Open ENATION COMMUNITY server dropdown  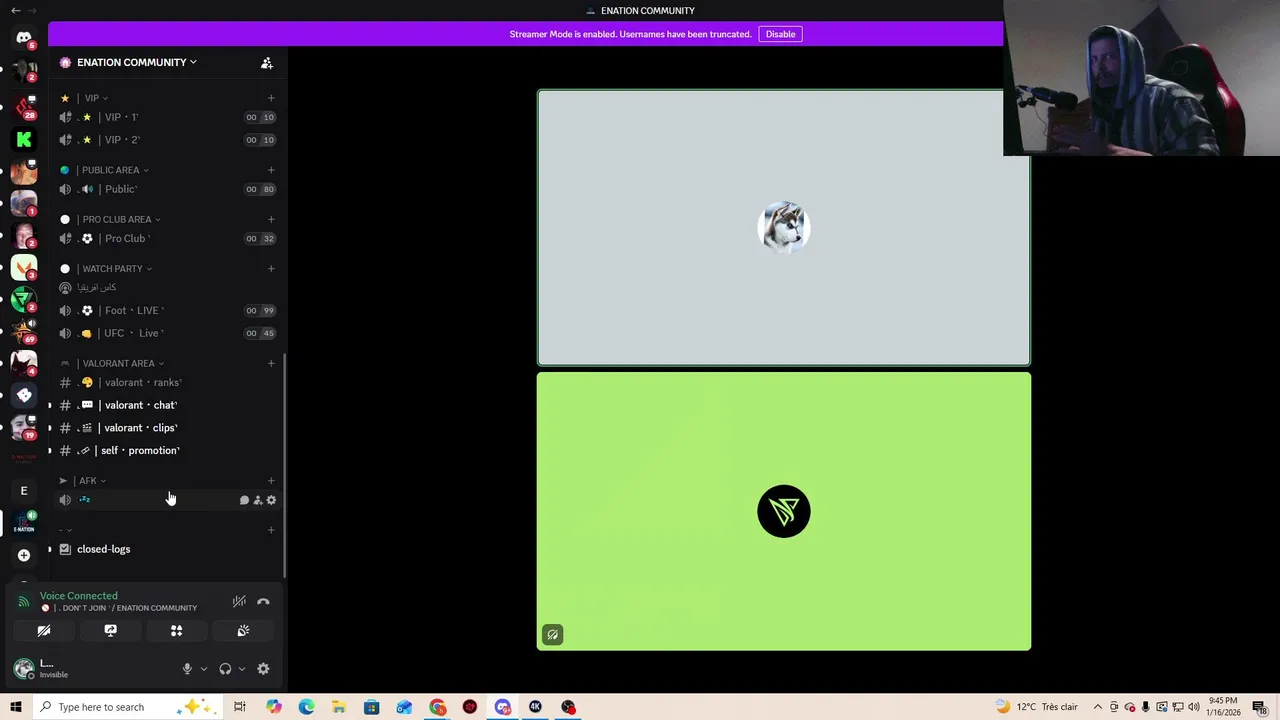coord(136,62)
